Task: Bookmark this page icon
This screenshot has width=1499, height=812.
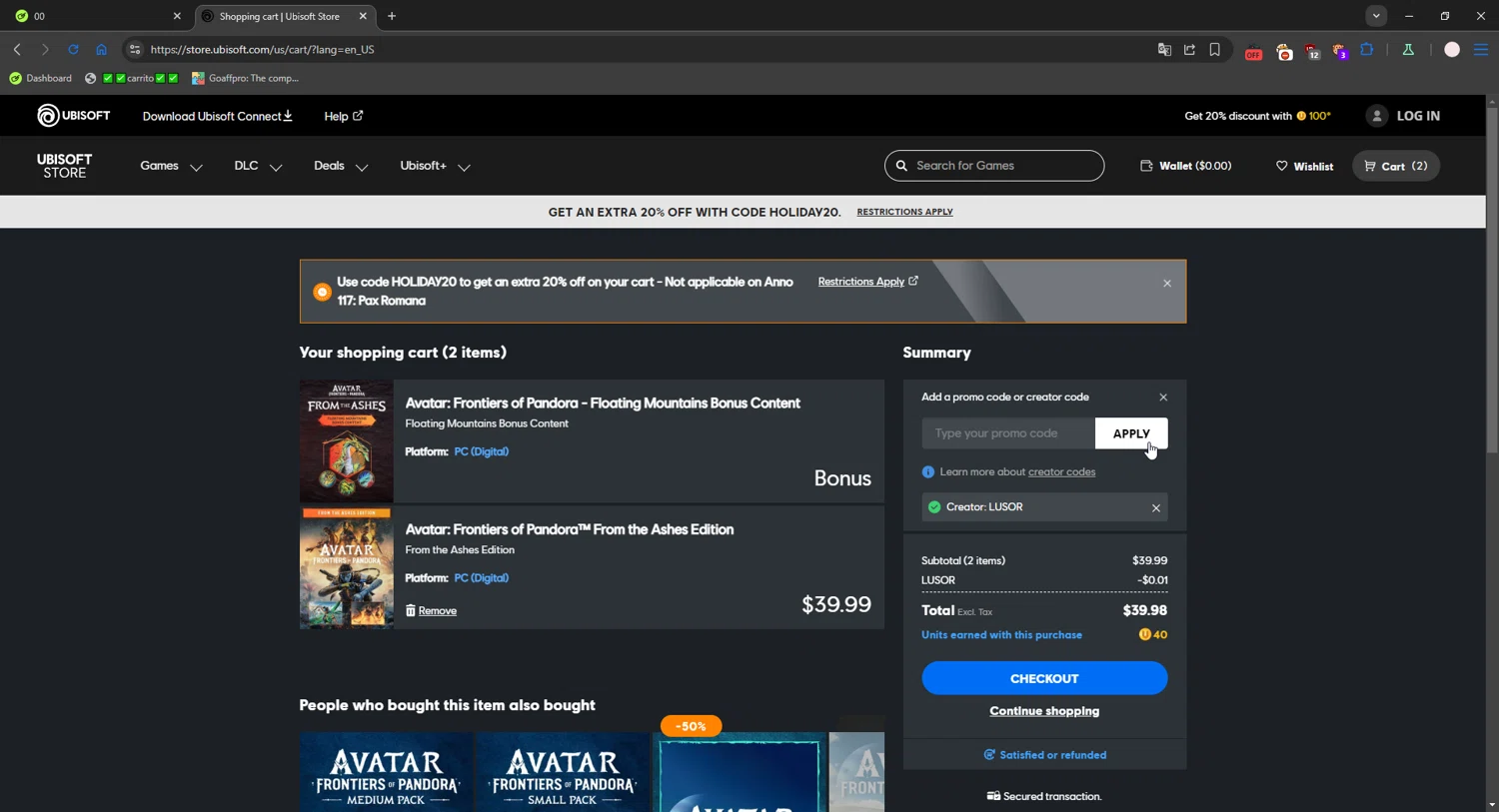Action: (x=1215, y=49)
